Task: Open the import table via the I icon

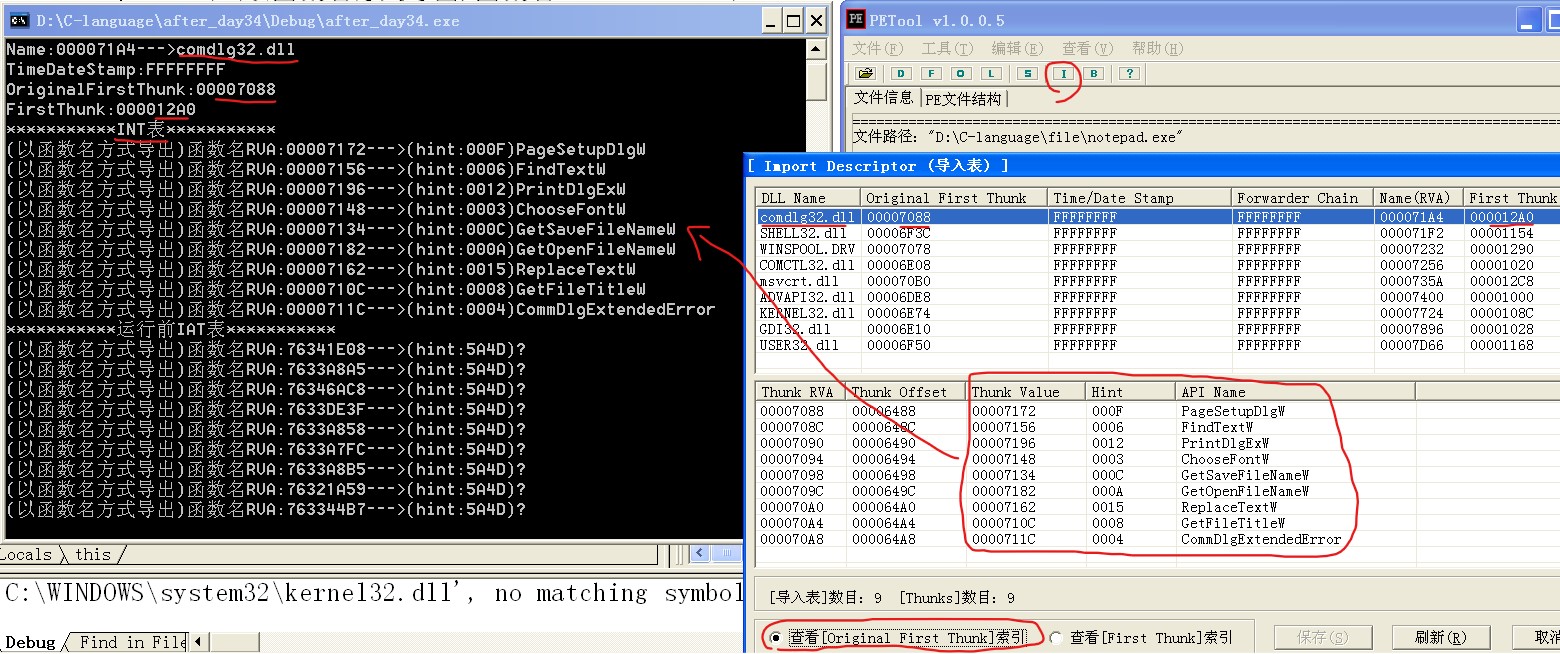Action: pyautogui.click(x=1062, y=73)
